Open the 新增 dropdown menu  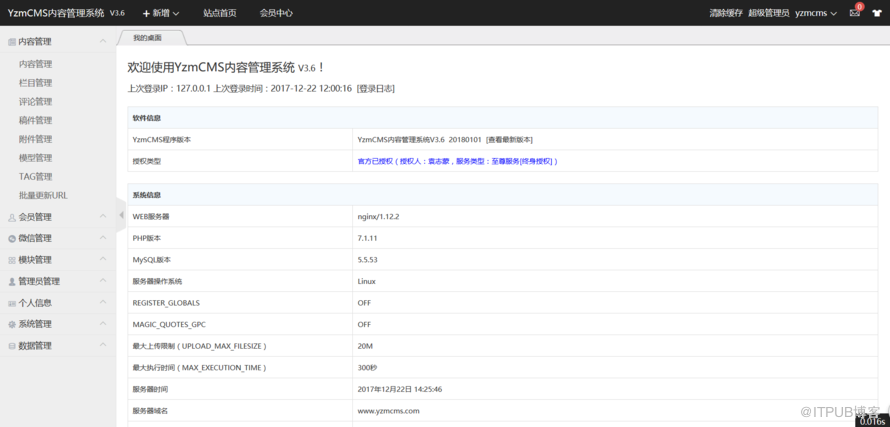[x=161, y=13]
